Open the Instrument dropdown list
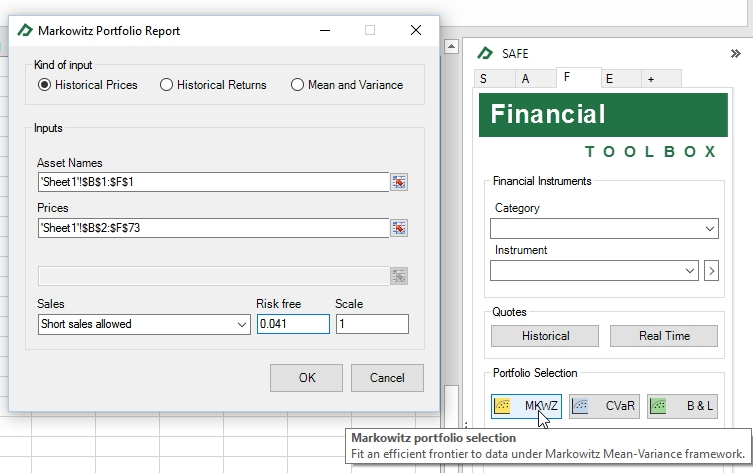 [594, 270]
